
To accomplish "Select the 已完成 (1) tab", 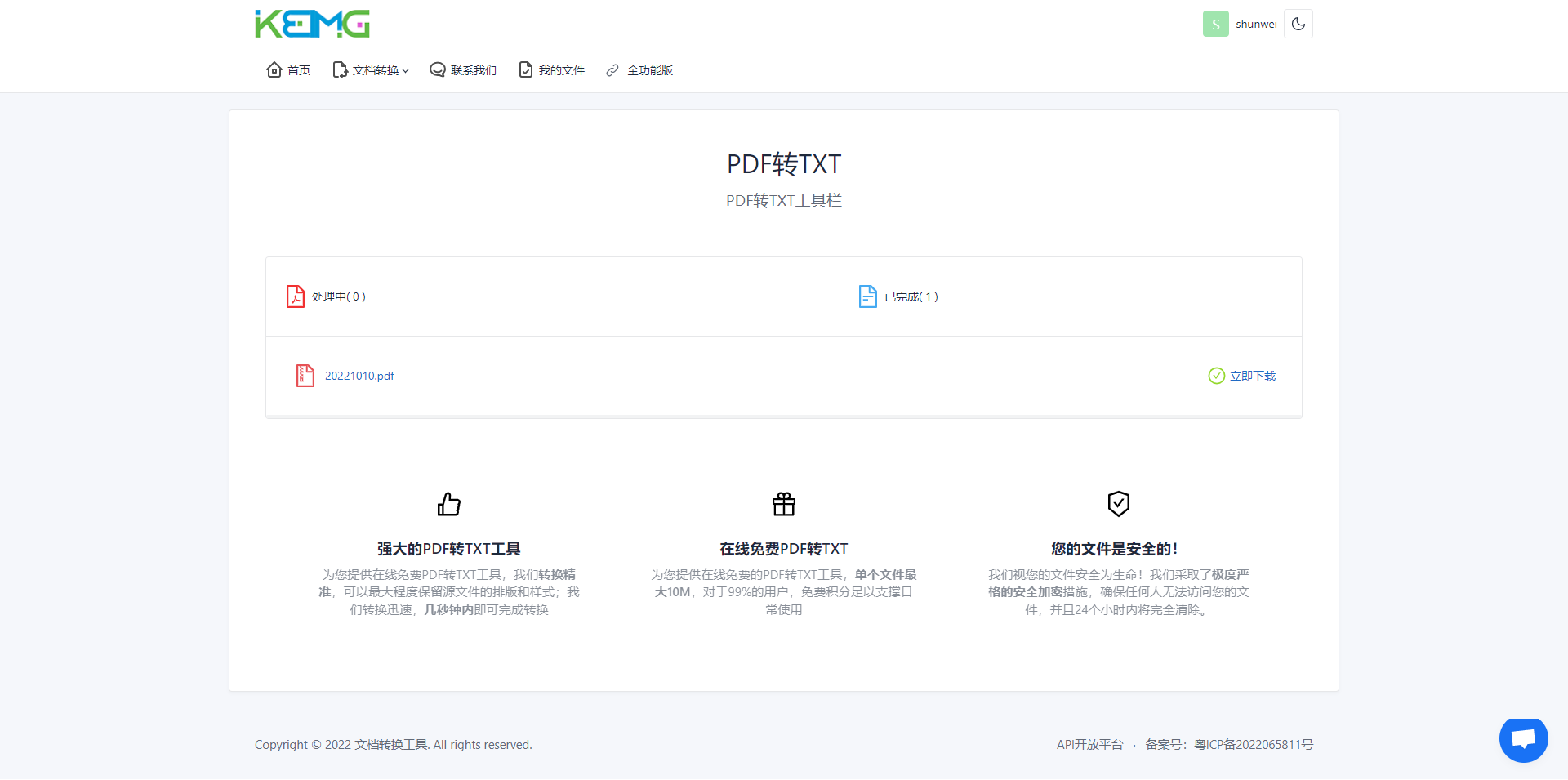I will point(899,296).
